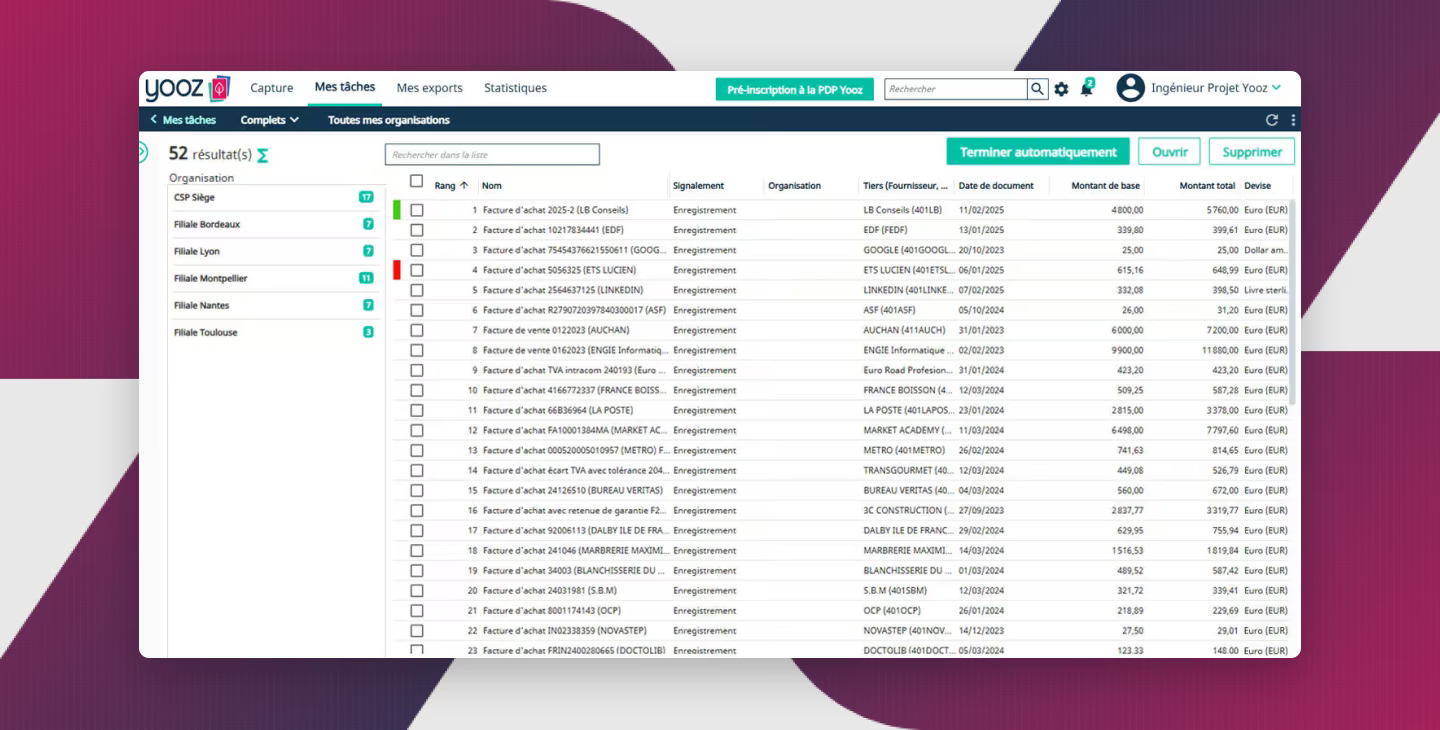Click the user avatar icon
Image resolution: width=1440 pixels, height=730 pixels.
click(x=1130, y=88)
